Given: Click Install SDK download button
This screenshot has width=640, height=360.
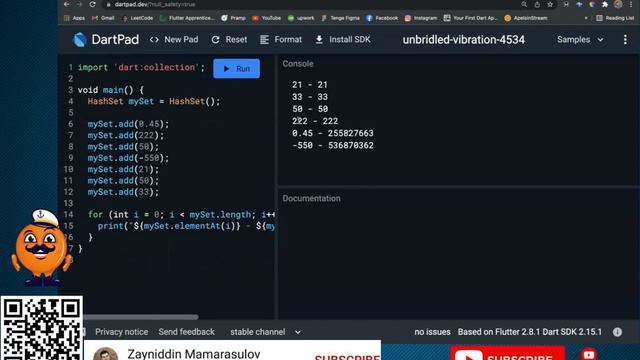Looking at the screenshot, I should pos(343,40).
